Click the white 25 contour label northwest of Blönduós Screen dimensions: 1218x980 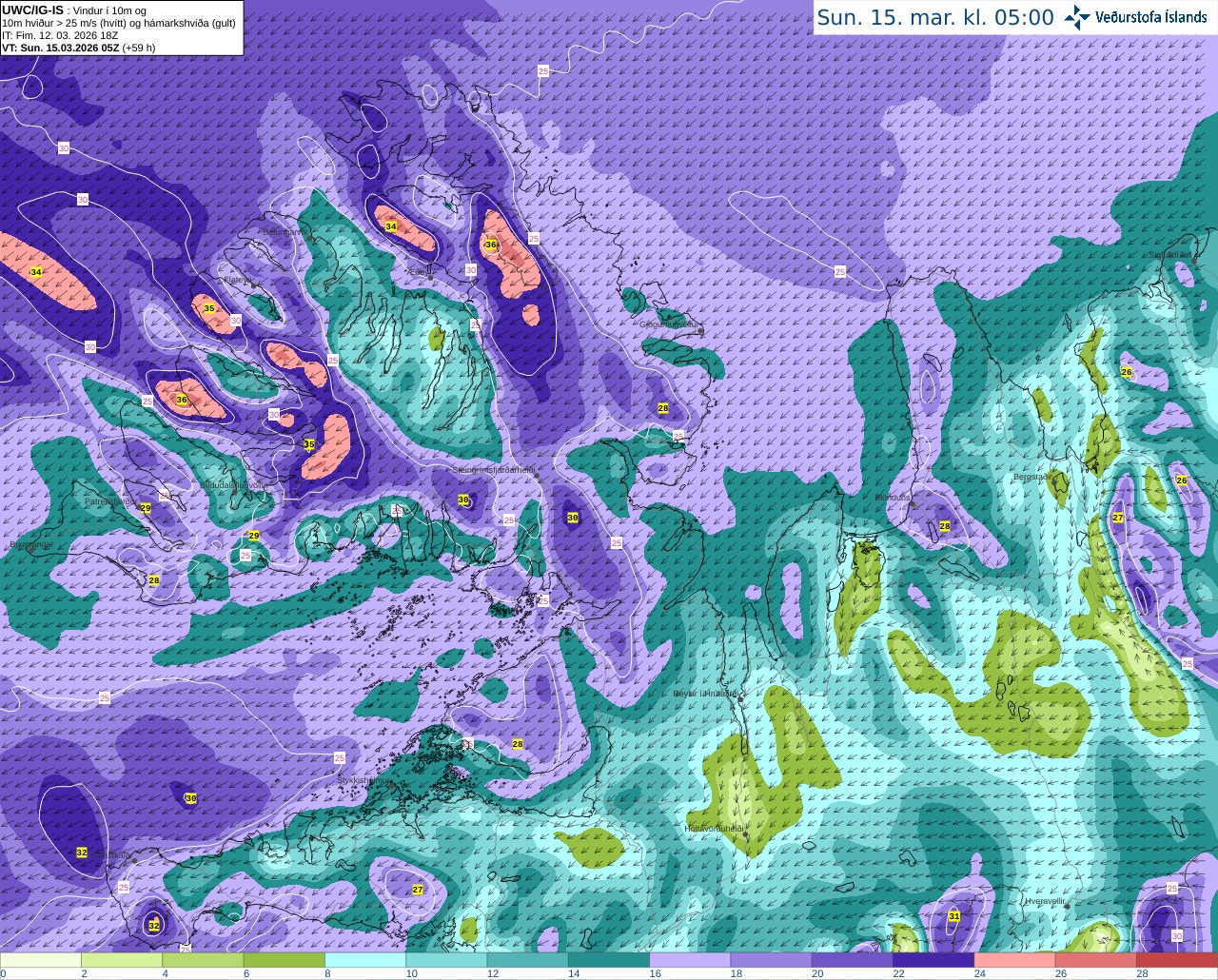(x=839, y=272)
